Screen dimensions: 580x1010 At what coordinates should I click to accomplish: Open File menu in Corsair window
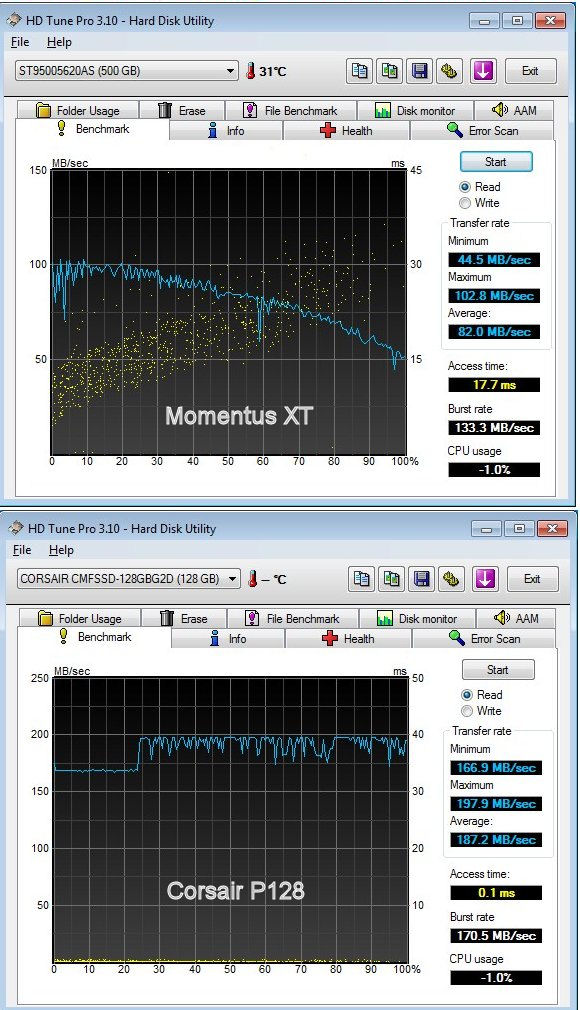click(x=22, y=550)
